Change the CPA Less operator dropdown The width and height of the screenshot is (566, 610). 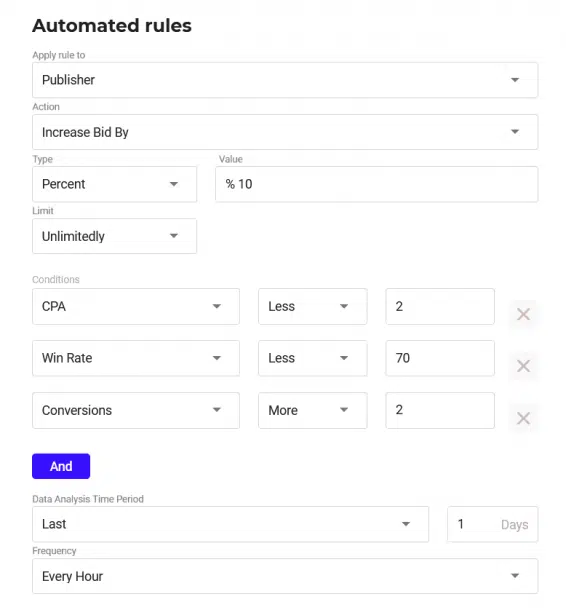(x=312, y=306)
